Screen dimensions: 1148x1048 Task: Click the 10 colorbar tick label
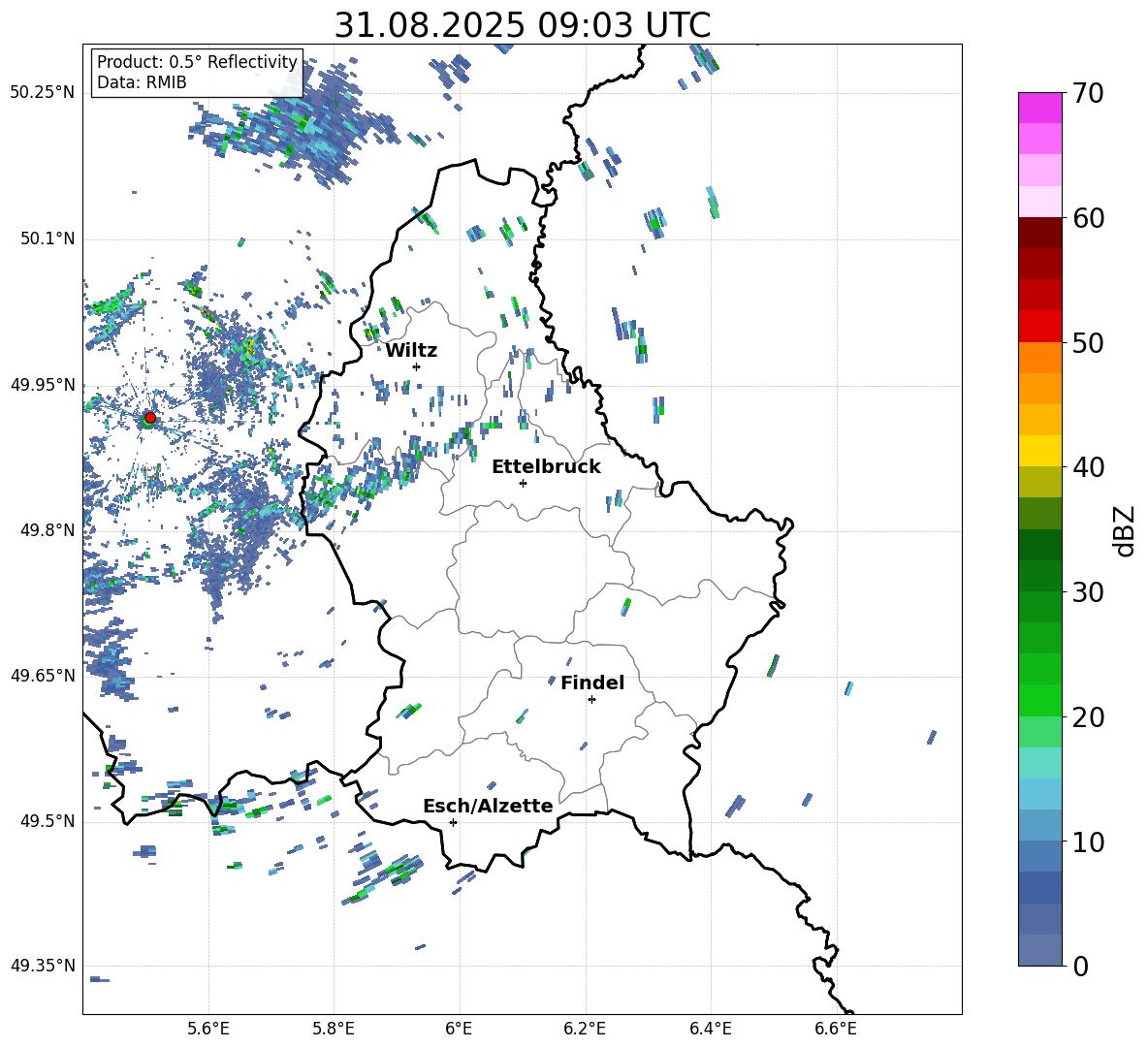(1088, 842)
